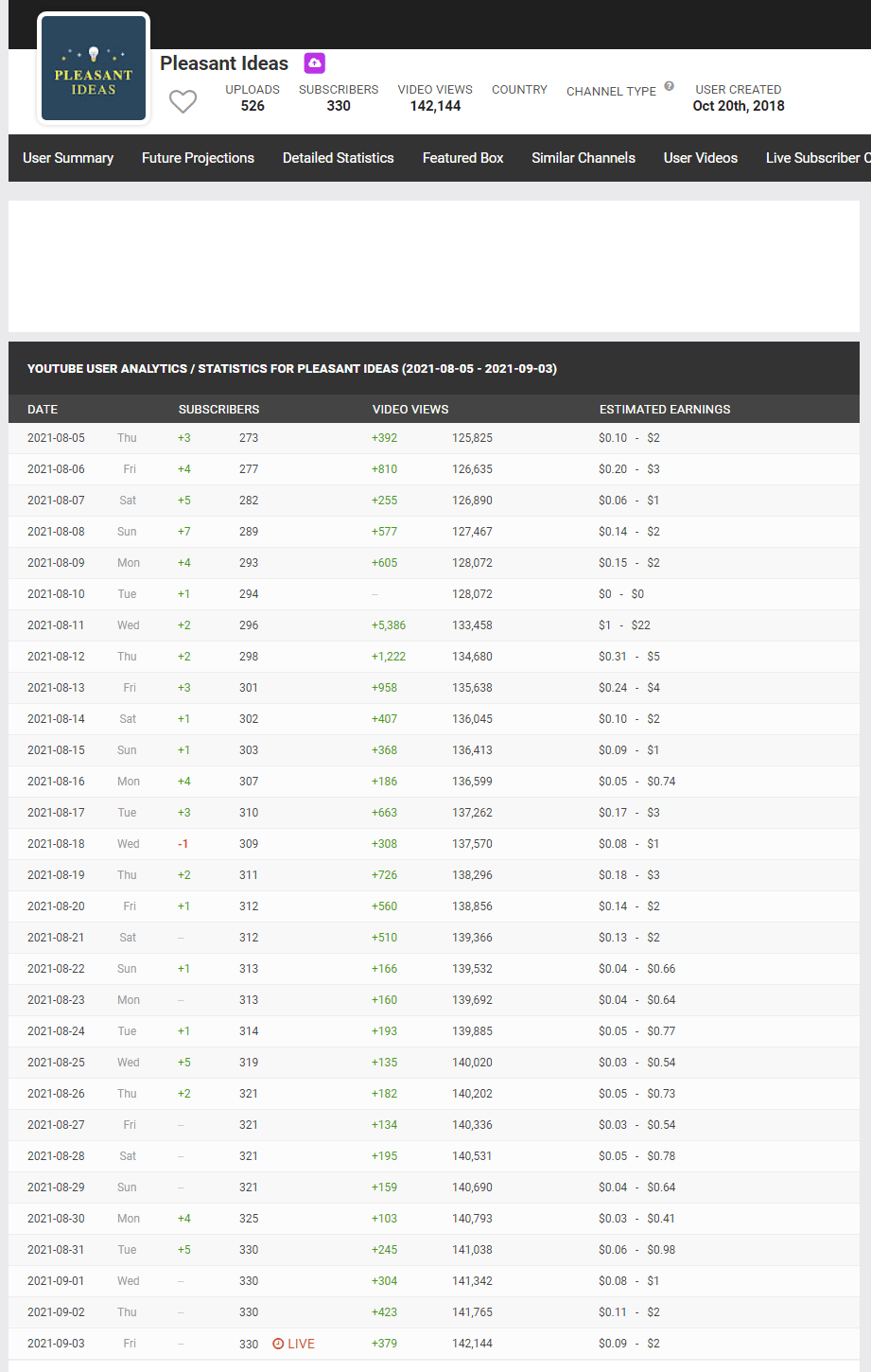Click the COUNTRY label

tap(519, 90)
